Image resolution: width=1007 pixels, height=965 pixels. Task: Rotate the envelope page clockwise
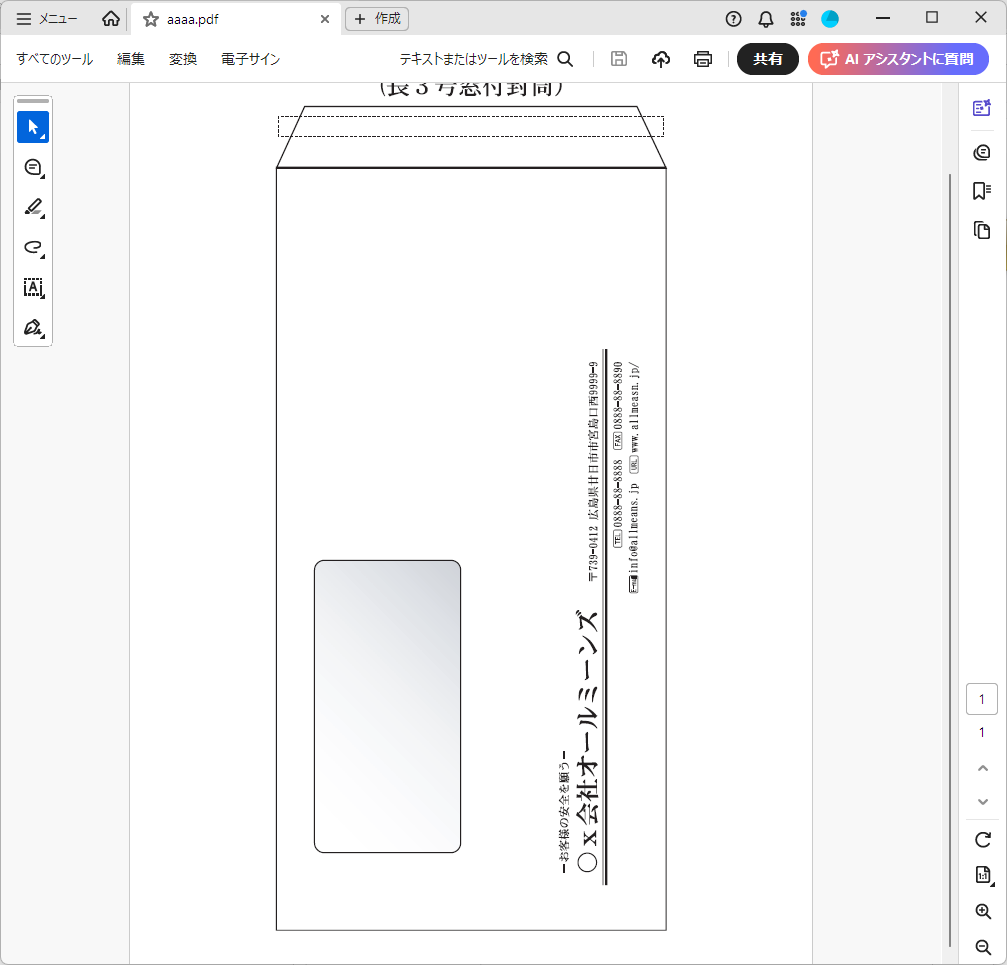tap(981, 840)
